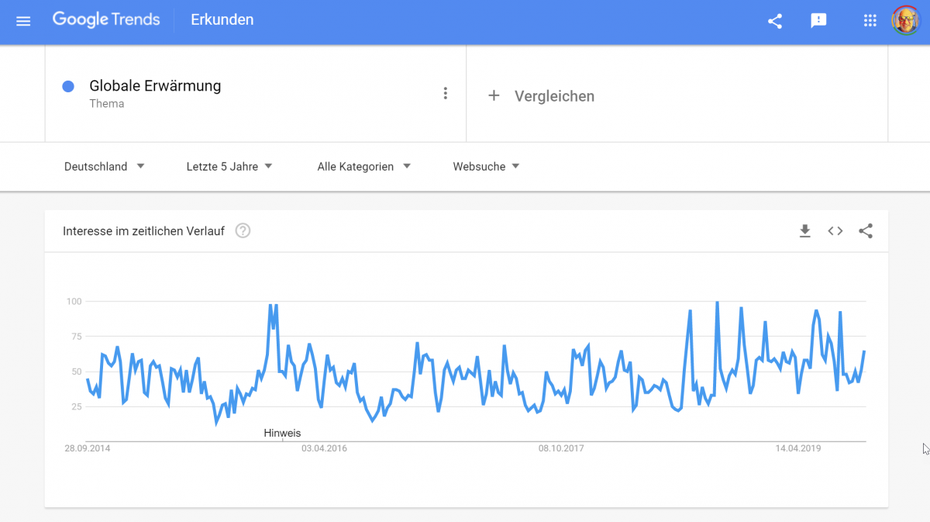Screen dimensions: 930x522
Task: Open the Google apps grid
Action: tap(870, 21)
